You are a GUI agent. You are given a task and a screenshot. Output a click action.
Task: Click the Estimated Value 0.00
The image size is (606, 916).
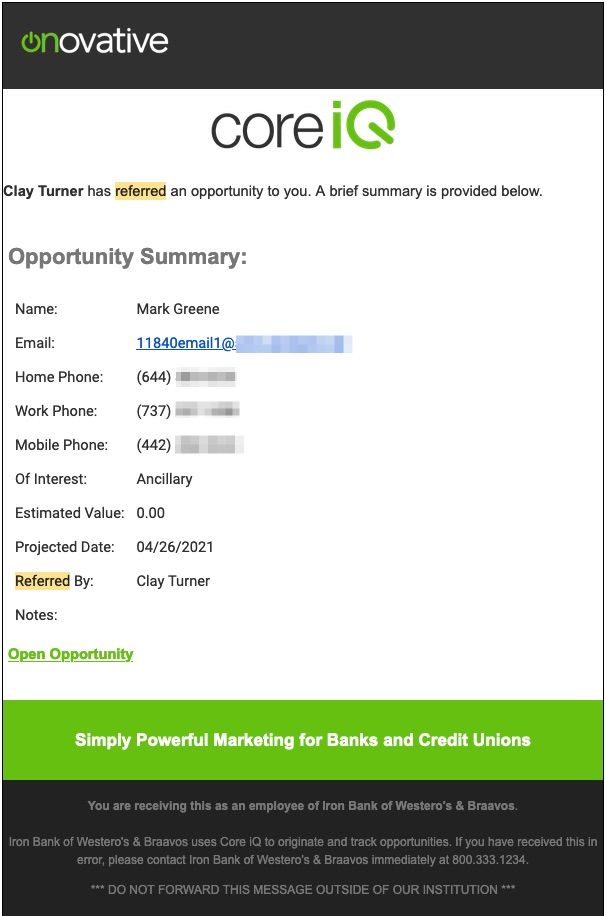coord(150,513)
